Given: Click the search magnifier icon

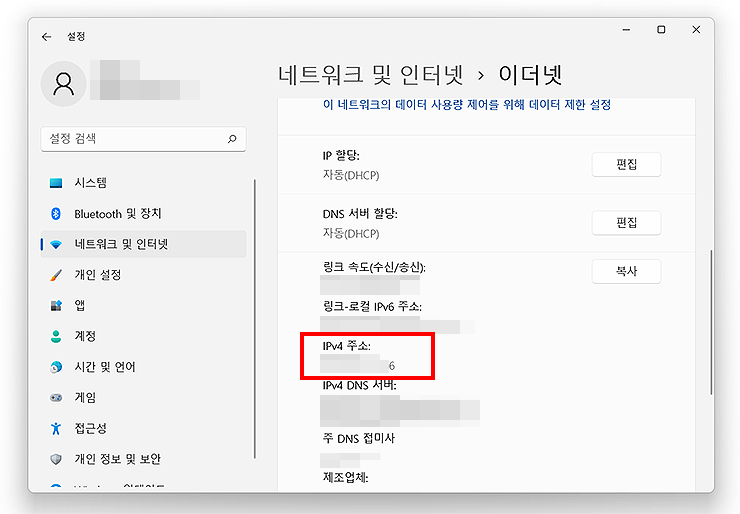Looking at the screenshot, I should tap(232, 139).
